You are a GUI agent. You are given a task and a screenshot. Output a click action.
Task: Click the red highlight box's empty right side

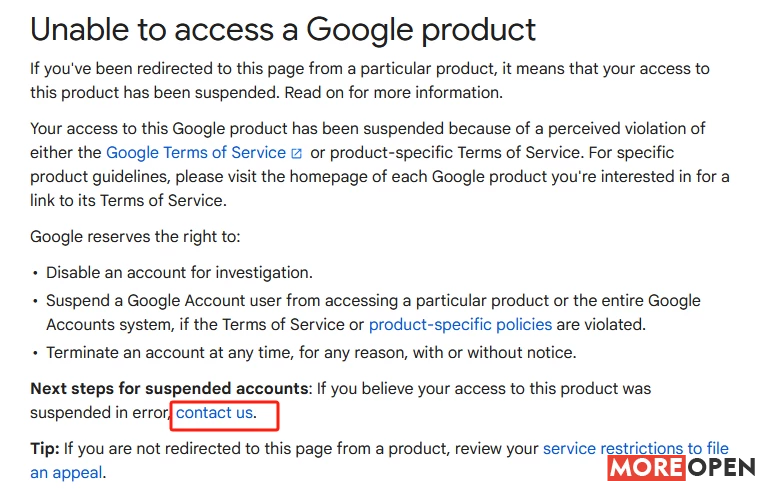[267, 415]
